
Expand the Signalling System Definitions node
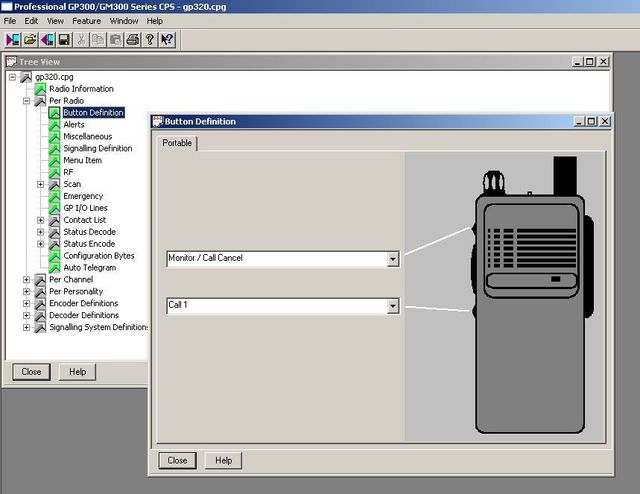[27, 327]
